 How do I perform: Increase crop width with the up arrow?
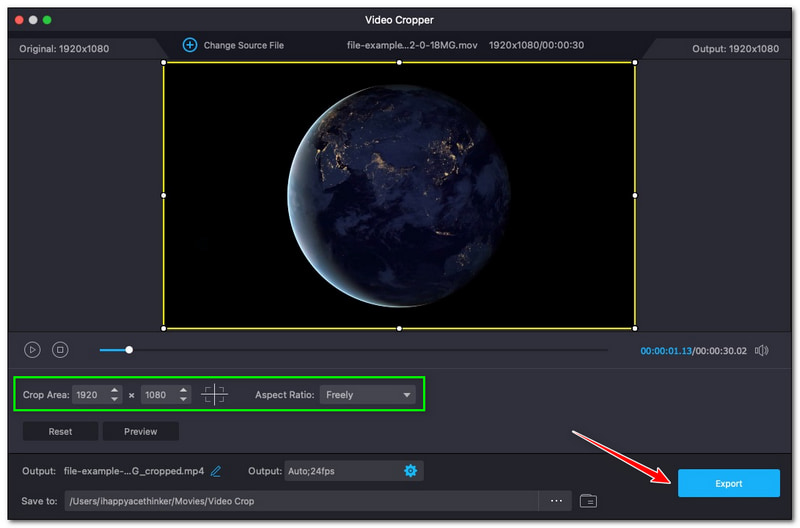point(115,390)
